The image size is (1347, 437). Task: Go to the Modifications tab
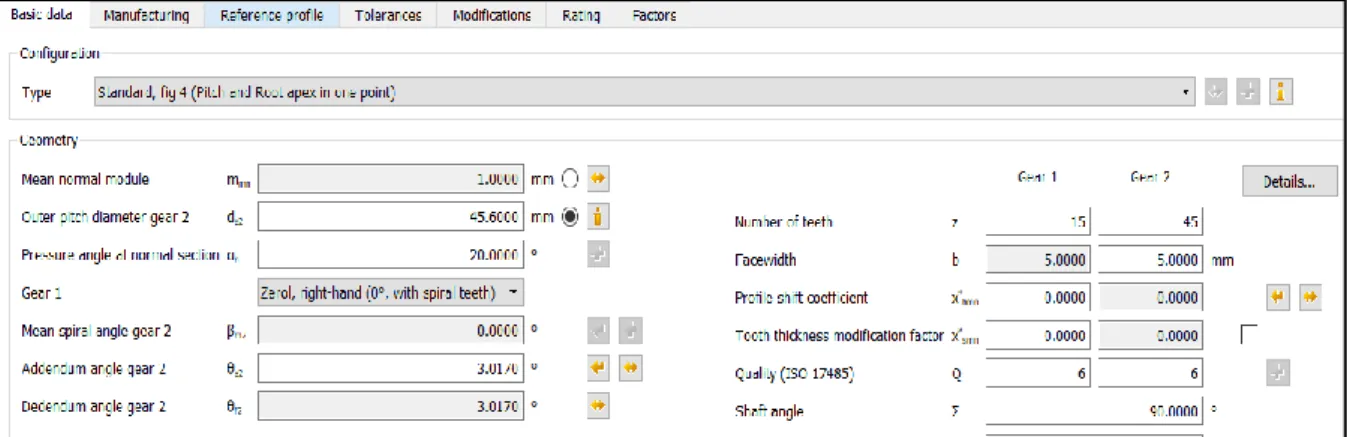[491, 15]
